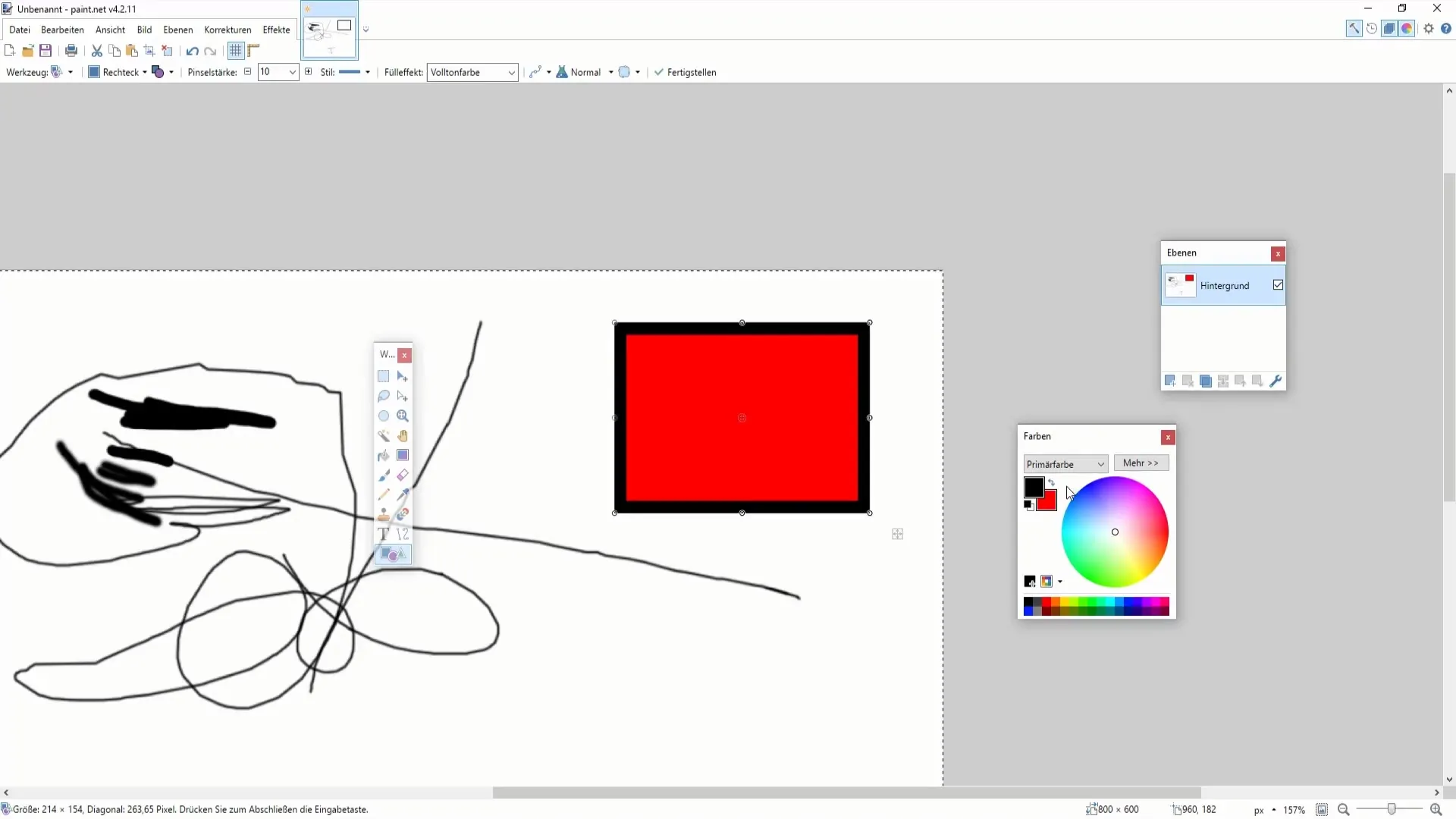The image size is (1456, 819).
Task: Open the Bearbeiten menu
Action: coord(62,29)
